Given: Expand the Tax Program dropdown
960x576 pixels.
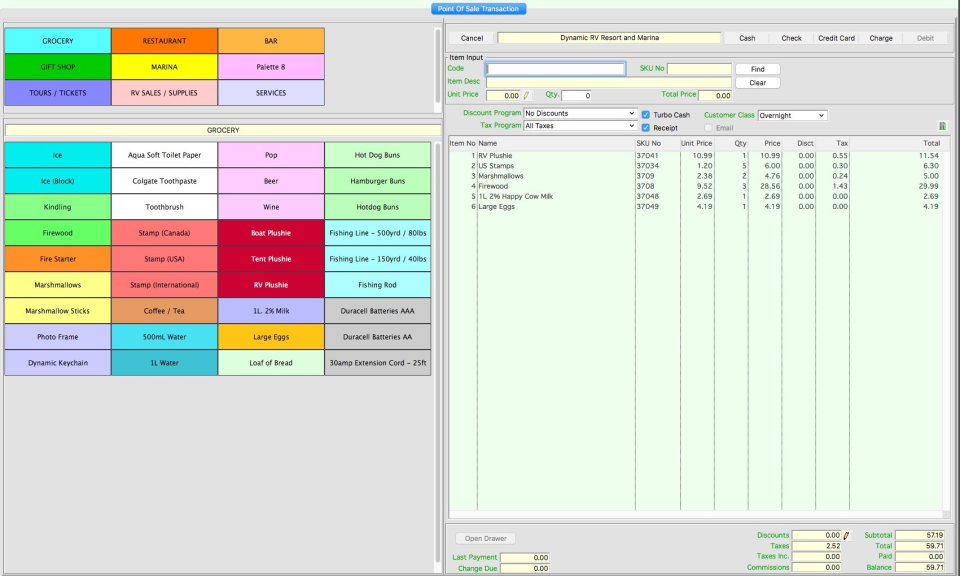Looking at the screenshot, I should coord(580,126).
